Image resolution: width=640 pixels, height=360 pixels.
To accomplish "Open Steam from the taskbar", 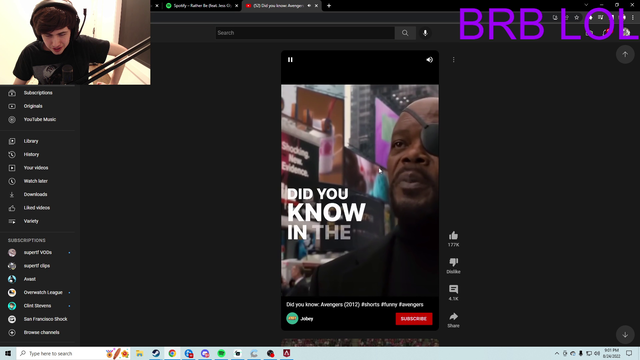I will click(156, 353).
